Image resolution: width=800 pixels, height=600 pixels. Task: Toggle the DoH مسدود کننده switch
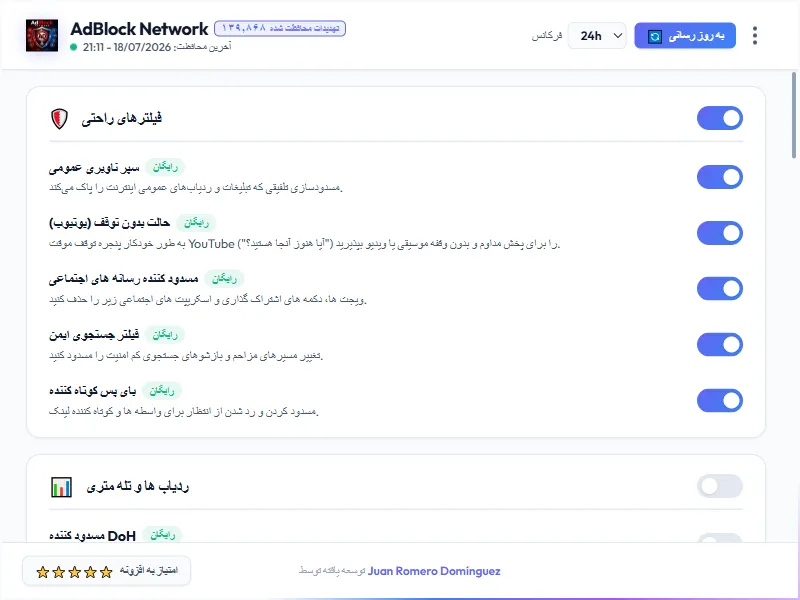click(x=719, y=538)
